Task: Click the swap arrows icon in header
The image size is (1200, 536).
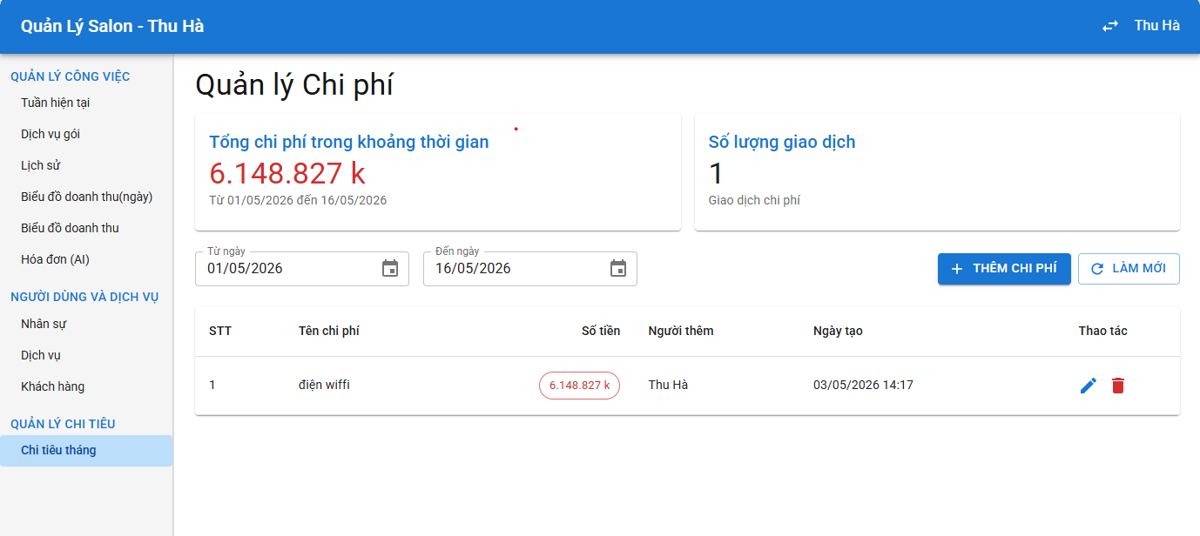Action: pos(1110,26)
